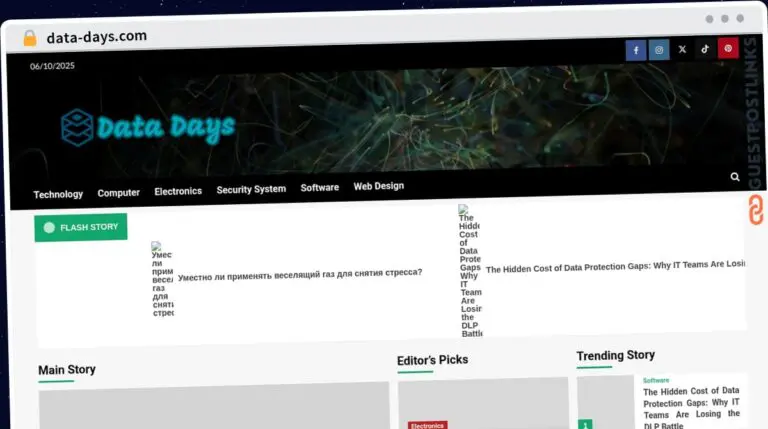Click the Main Story heading
768x429 pixels.
pos(67,370)
